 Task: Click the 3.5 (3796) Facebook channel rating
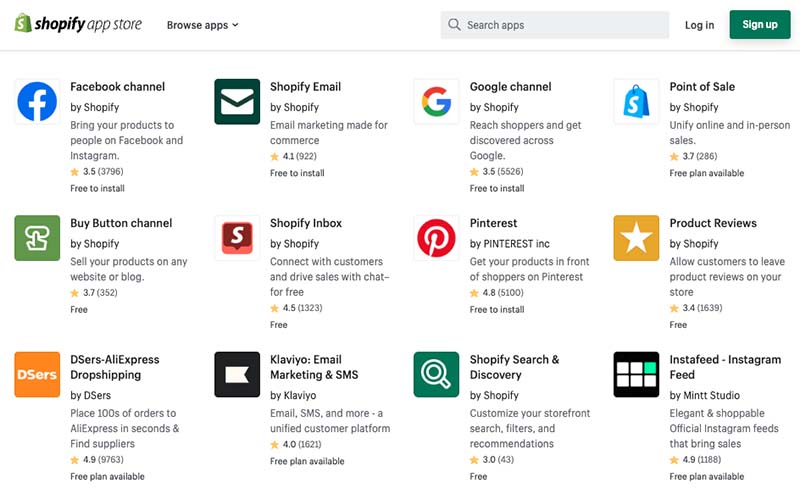(x=97, y=171)
